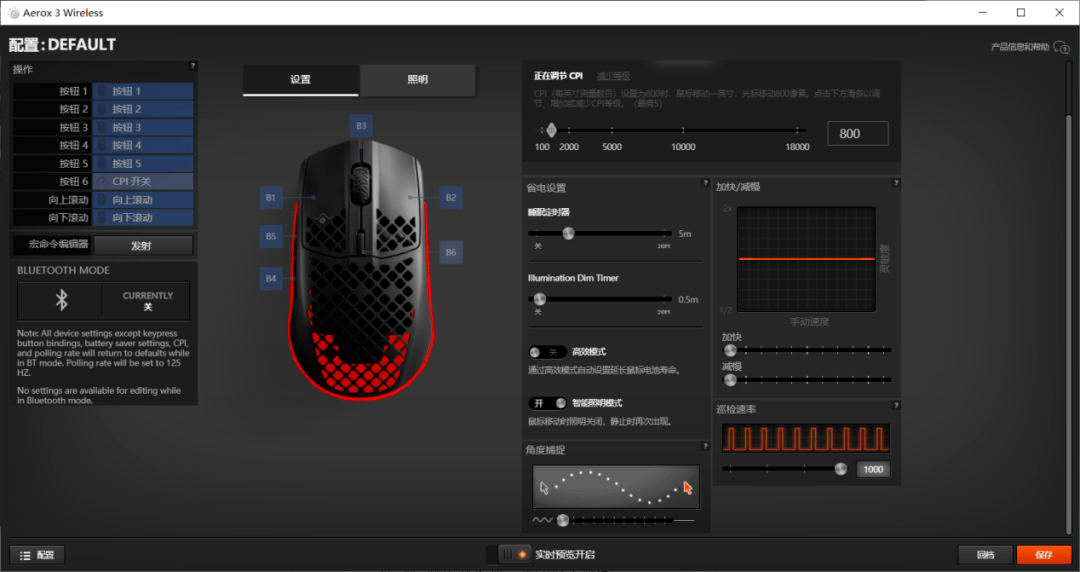This screenshot has width=1080, height=572.
Task: Open product information and help icon
Action: 1061,47
